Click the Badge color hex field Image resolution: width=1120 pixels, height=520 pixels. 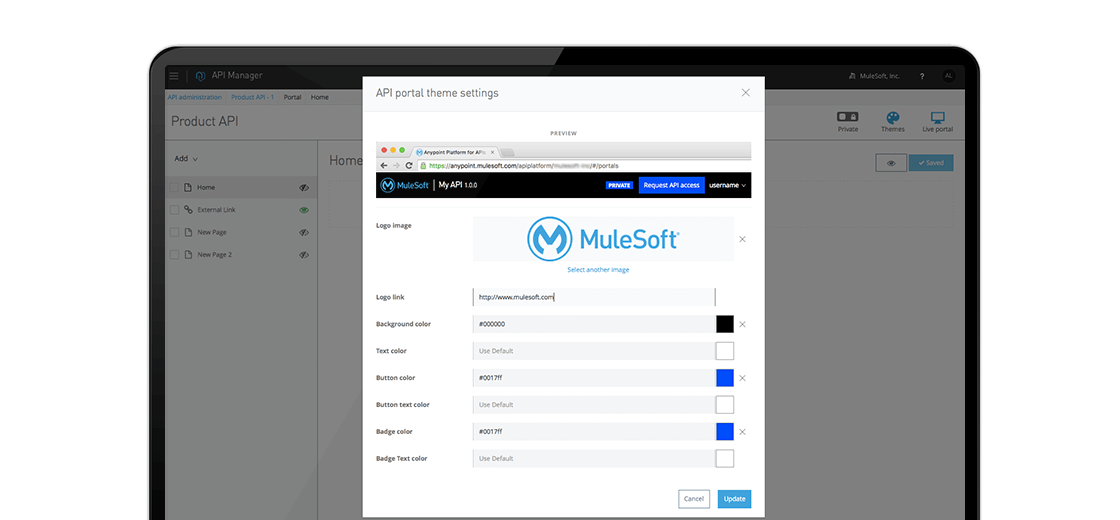(x=594, y=431)
